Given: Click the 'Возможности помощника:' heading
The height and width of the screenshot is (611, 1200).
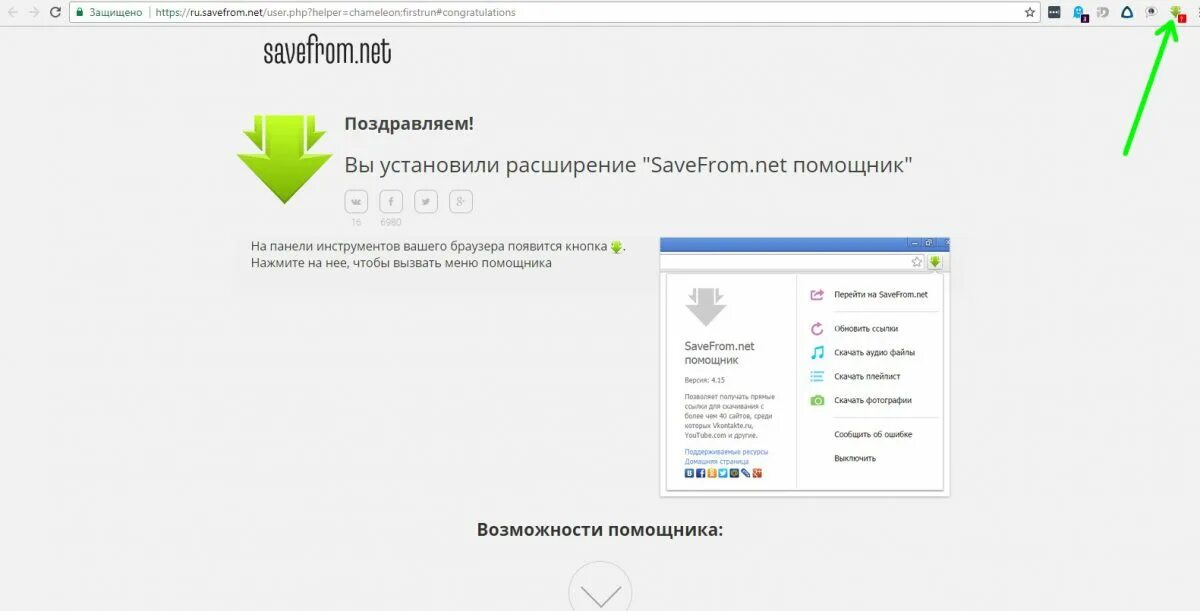Looking at the screenshot, I should tap(600, 530).
